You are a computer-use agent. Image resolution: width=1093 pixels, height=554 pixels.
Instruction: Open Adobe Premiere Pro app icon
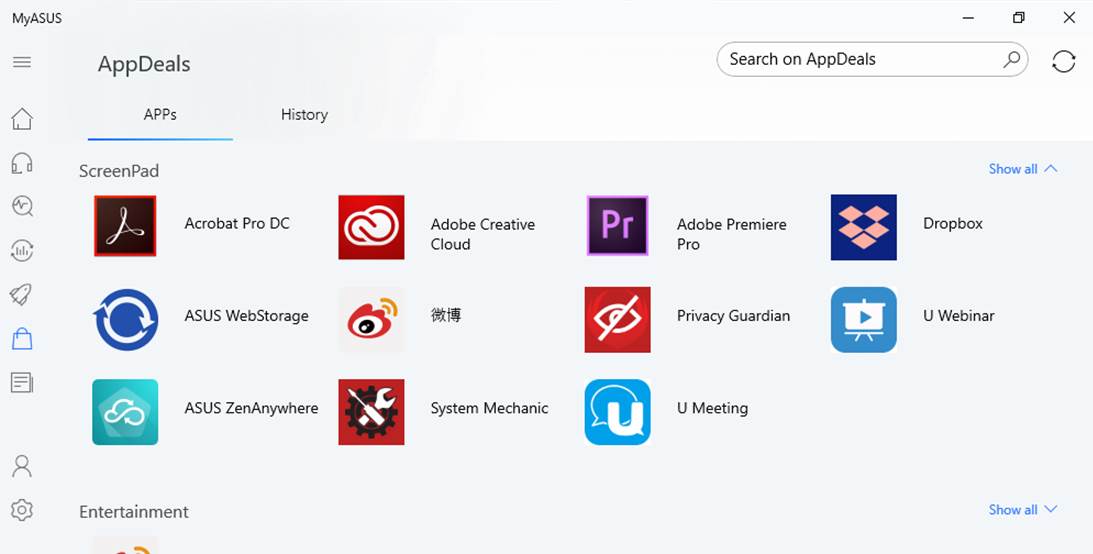pyautogui.click(x=618, y=226)
